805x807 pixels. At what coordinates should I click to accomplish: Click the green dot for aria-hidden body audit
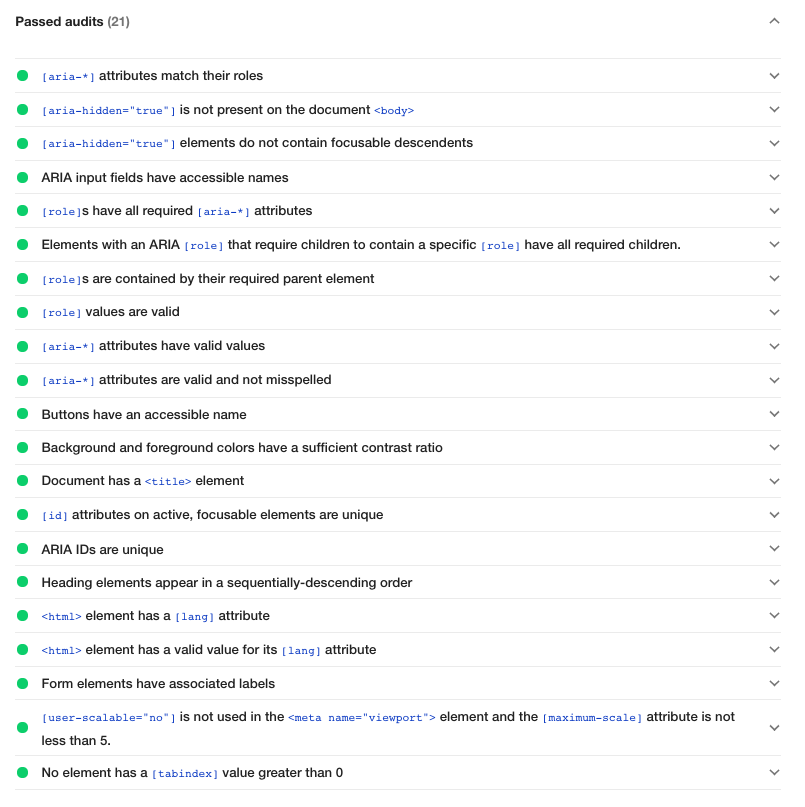point(23,110)
